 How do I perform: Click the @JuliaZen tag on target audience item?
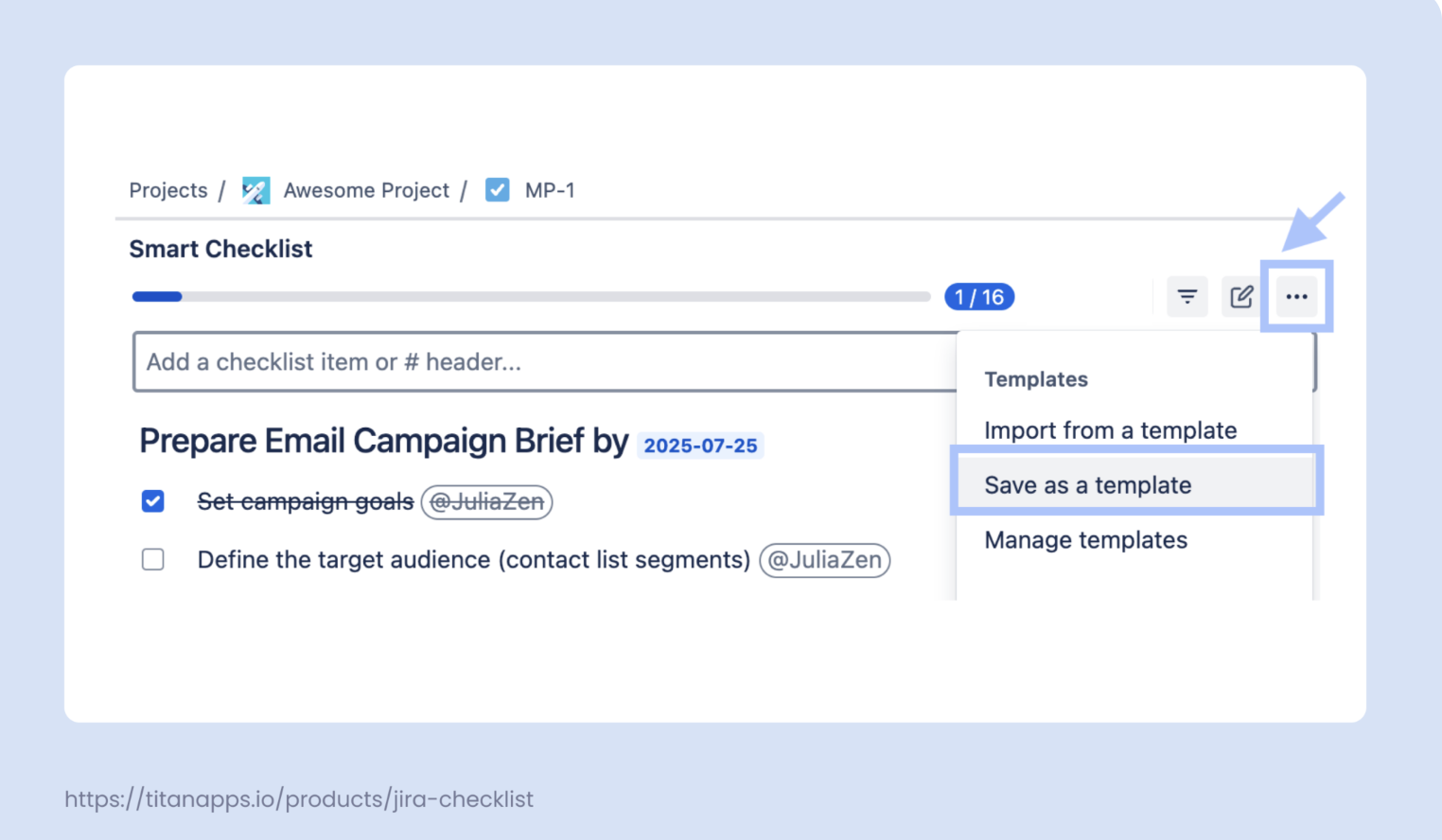click(824, 560)
